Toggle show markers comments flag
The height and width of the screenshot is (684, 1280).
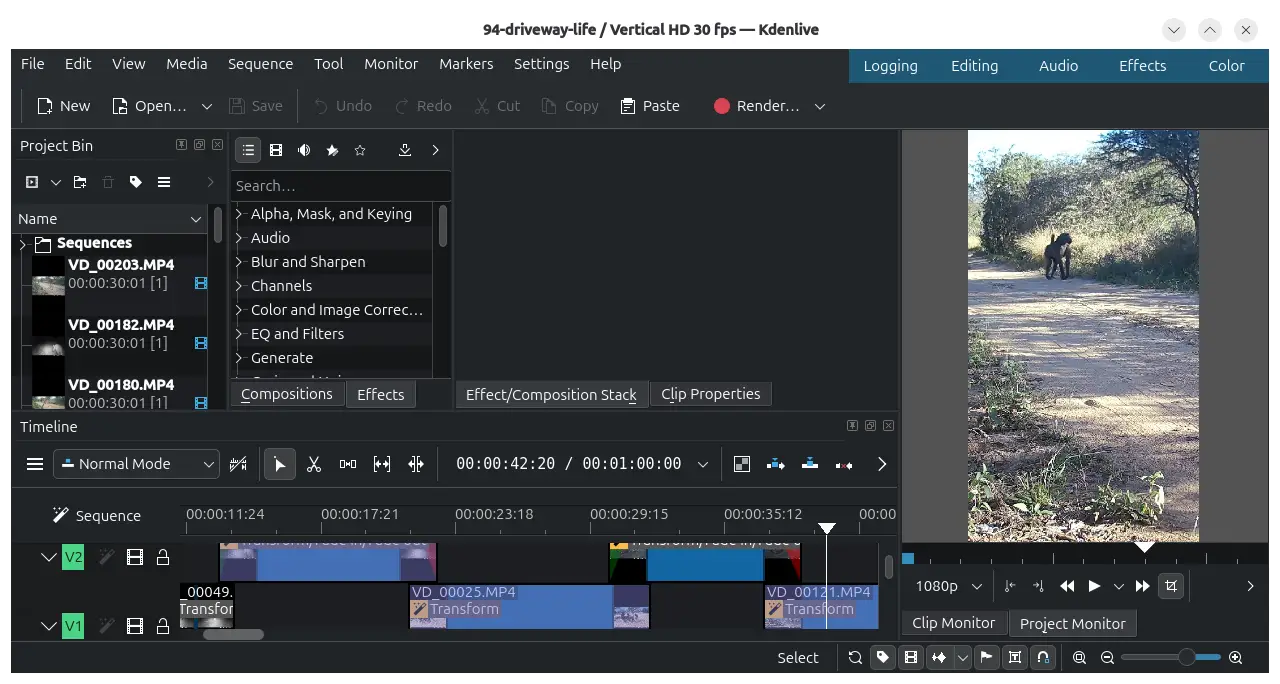click(987, 657)
